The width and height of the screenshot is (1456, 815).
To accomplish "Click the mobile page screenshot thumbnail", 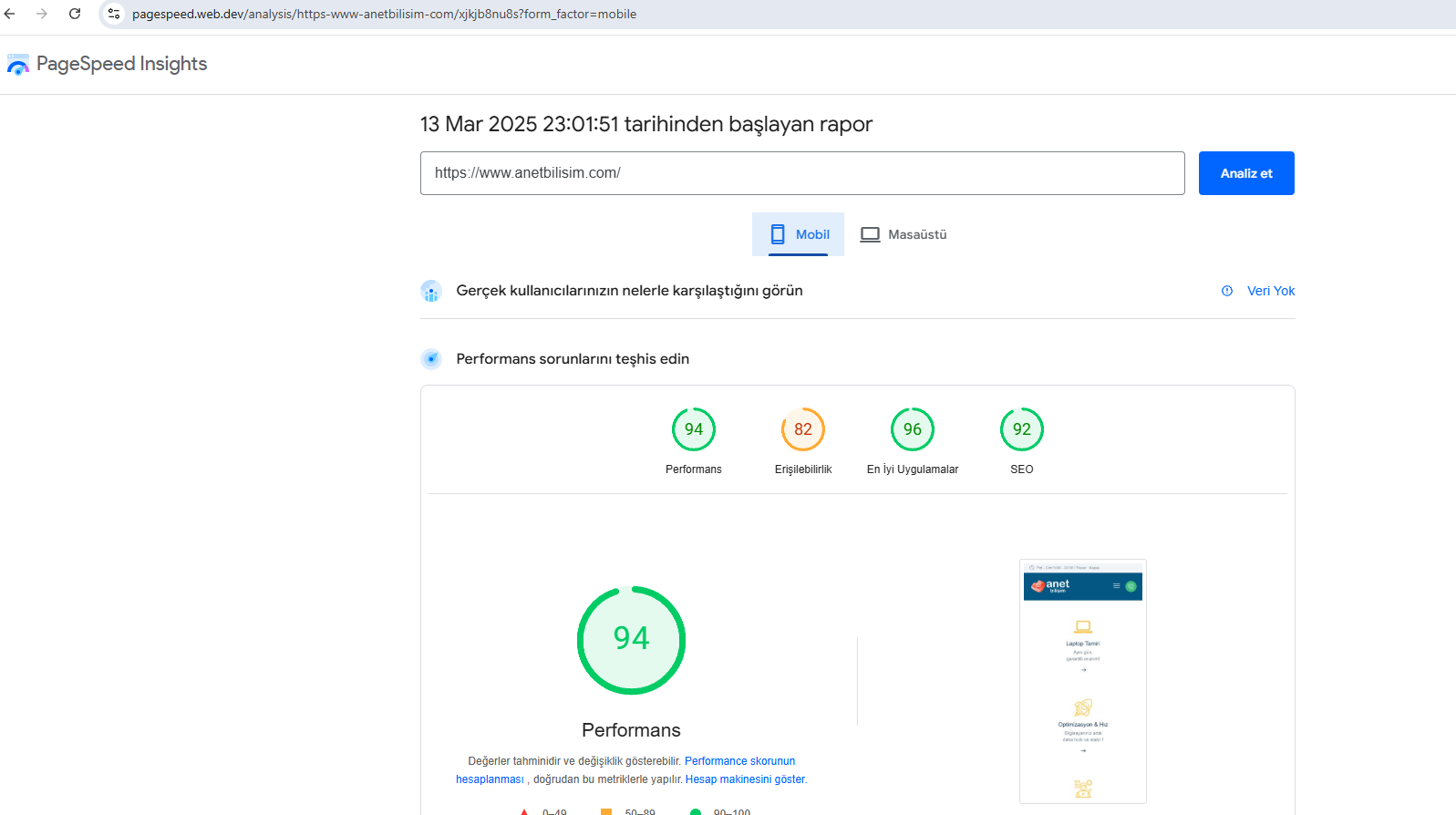I will coord(1083,681).
